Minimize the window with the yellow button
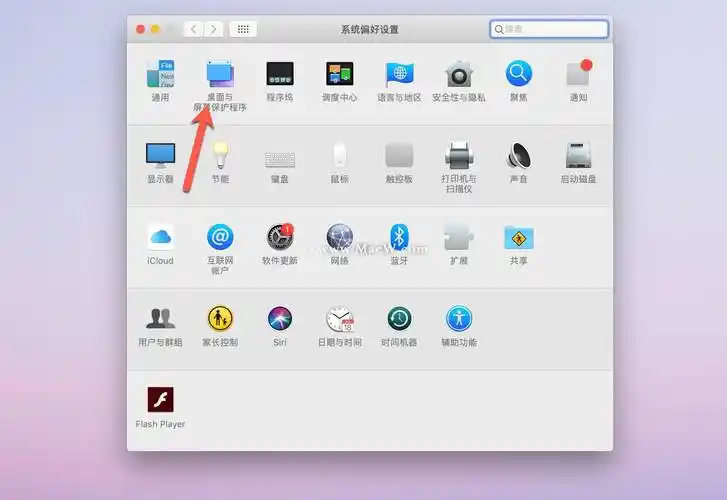This screenshot has width=727, height=500. tap(155, 29)
